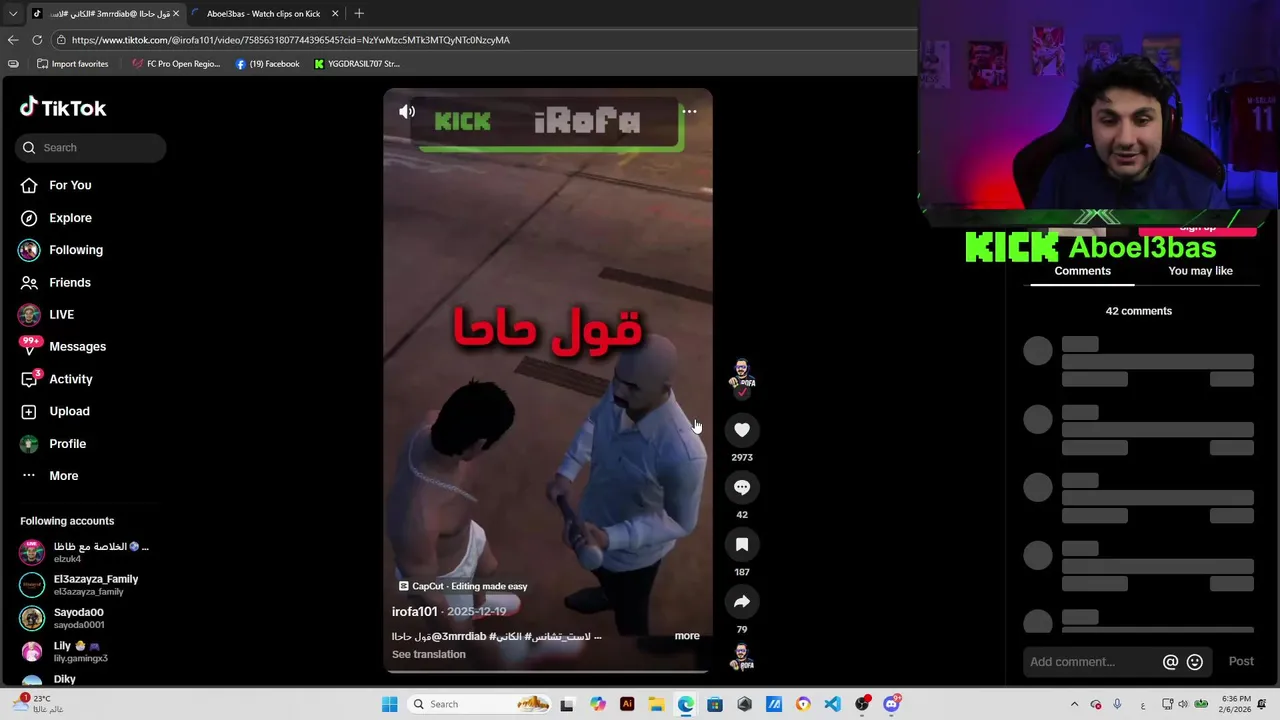Go to the For You feed
Image resolution: width=1280 pixels, height=720 pixels.
[x=70, y=185]
